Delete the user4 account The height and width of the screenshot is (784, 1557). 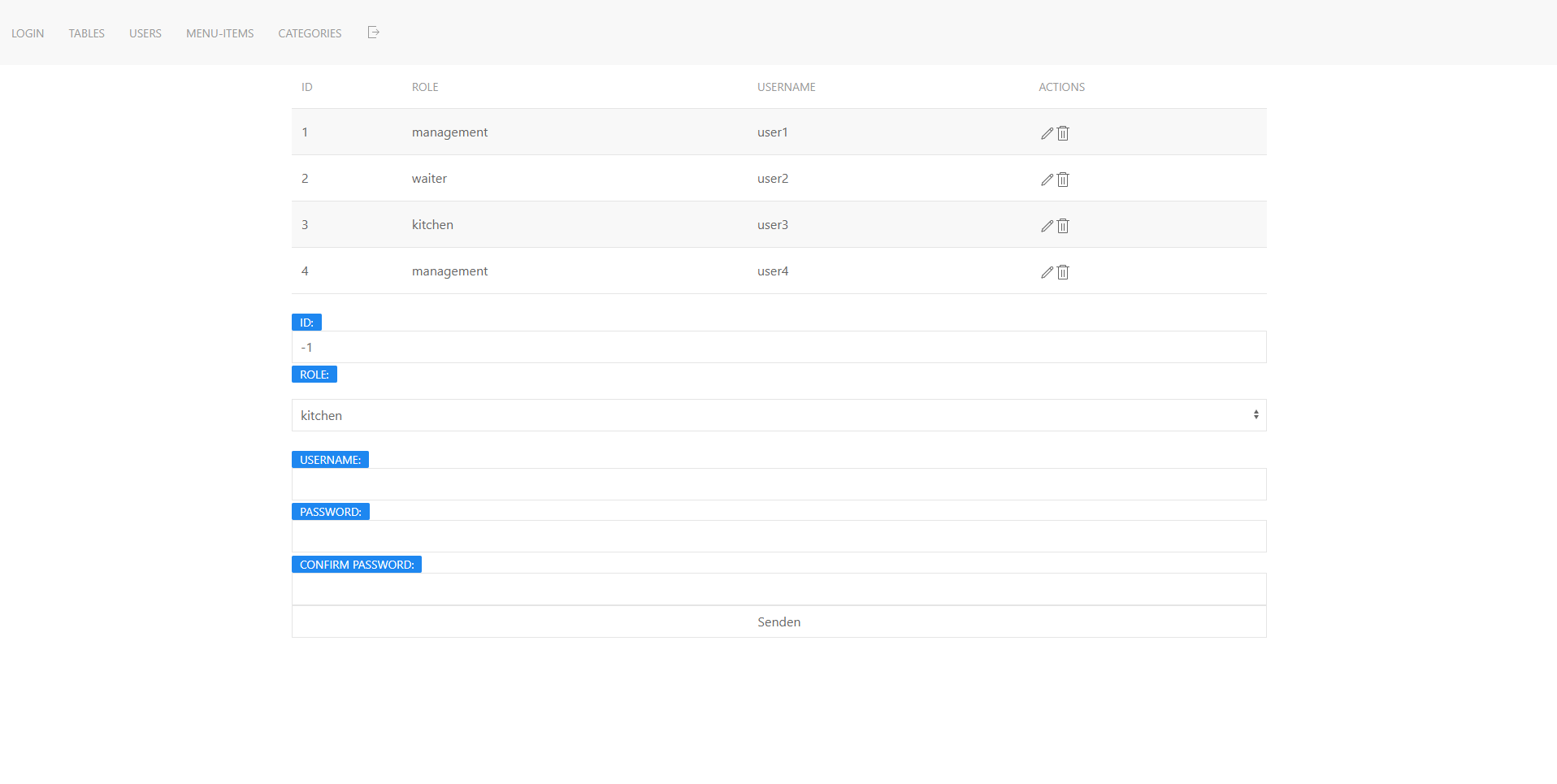tap(1062, 271)
